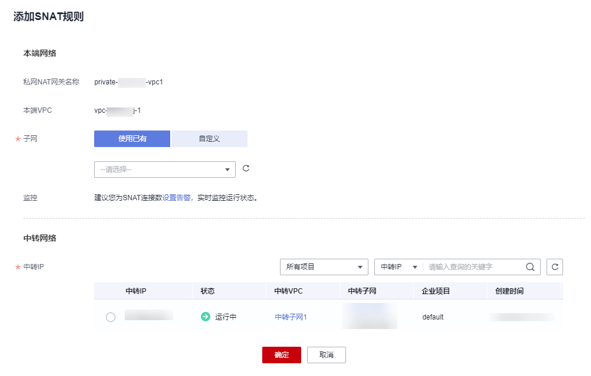
Task: Open the 中转子网1 VPC link
Action: coord(291,317)
